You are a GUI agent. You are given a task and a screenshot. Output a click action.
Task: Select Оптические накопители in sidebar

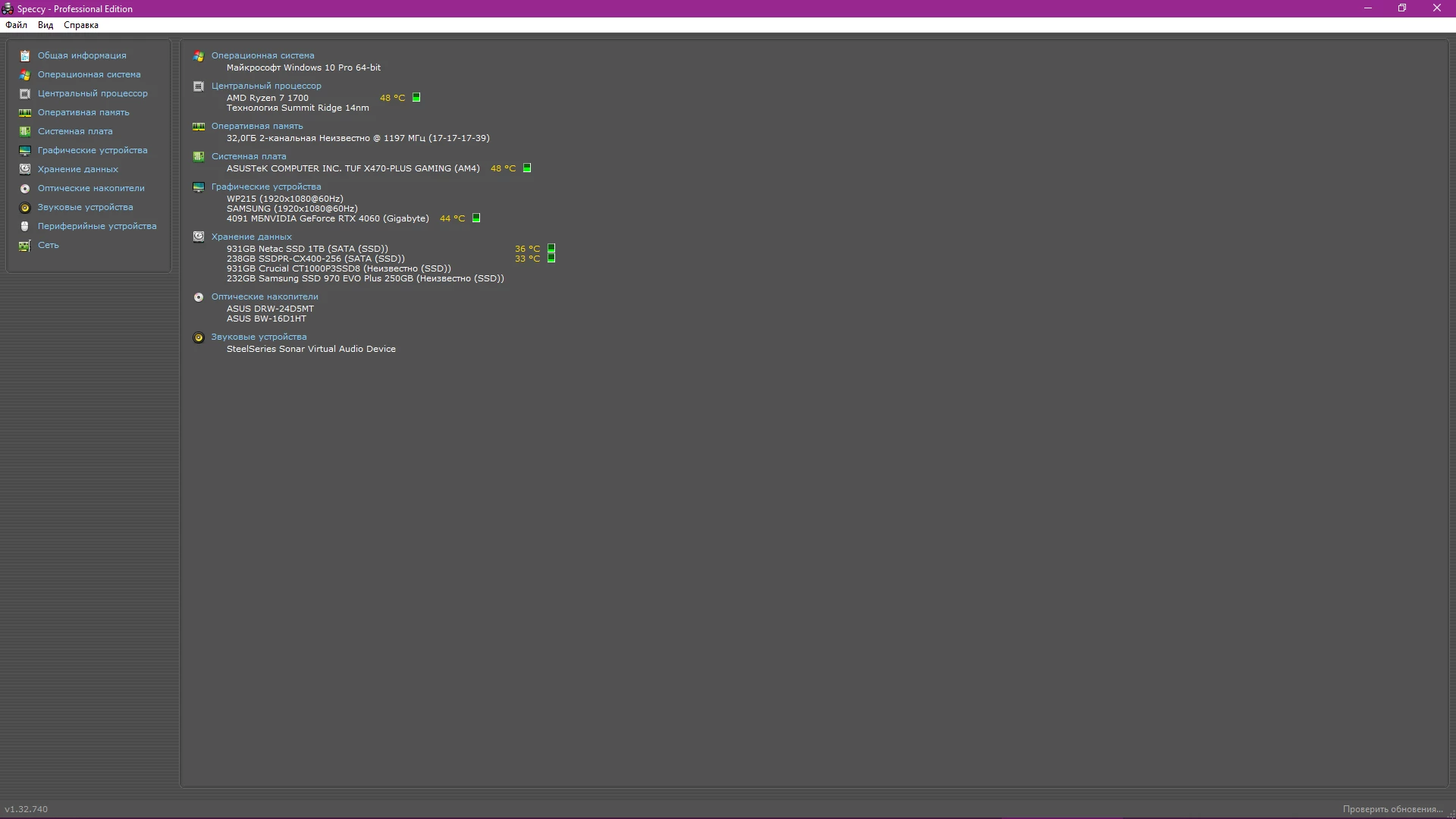[91, 188]
